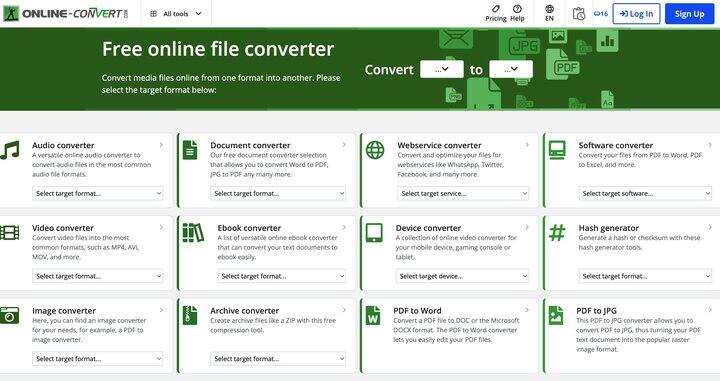Open Ebook converter target format dropdown
The width and height of the screenshot is (720, 381).
click(281, 276)
